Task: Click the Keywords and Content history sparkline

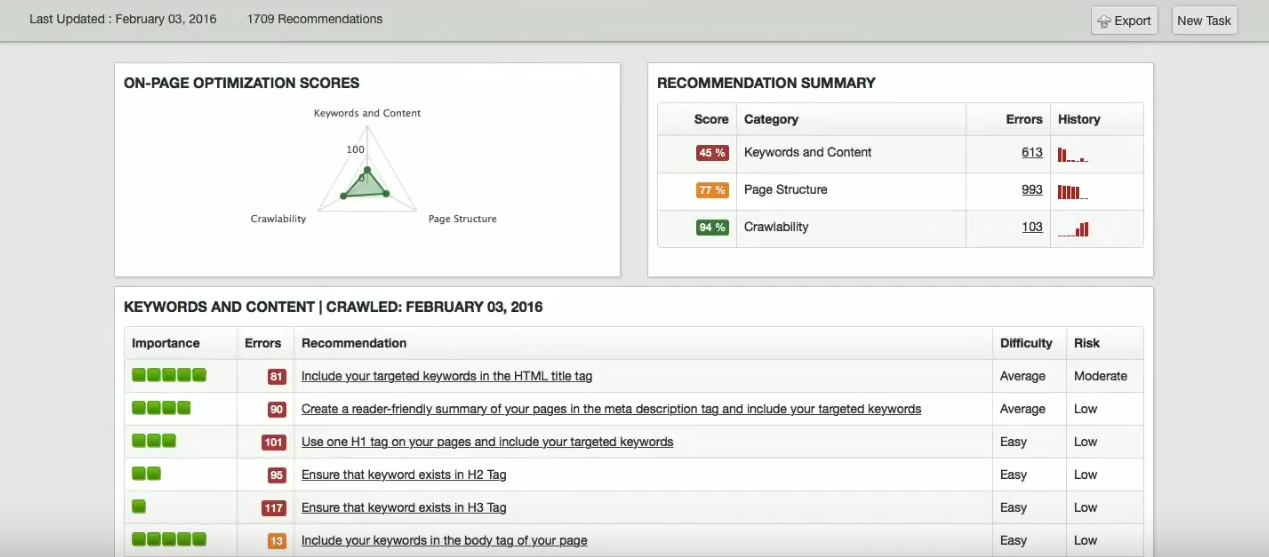Action: (x=1073, y=155)
